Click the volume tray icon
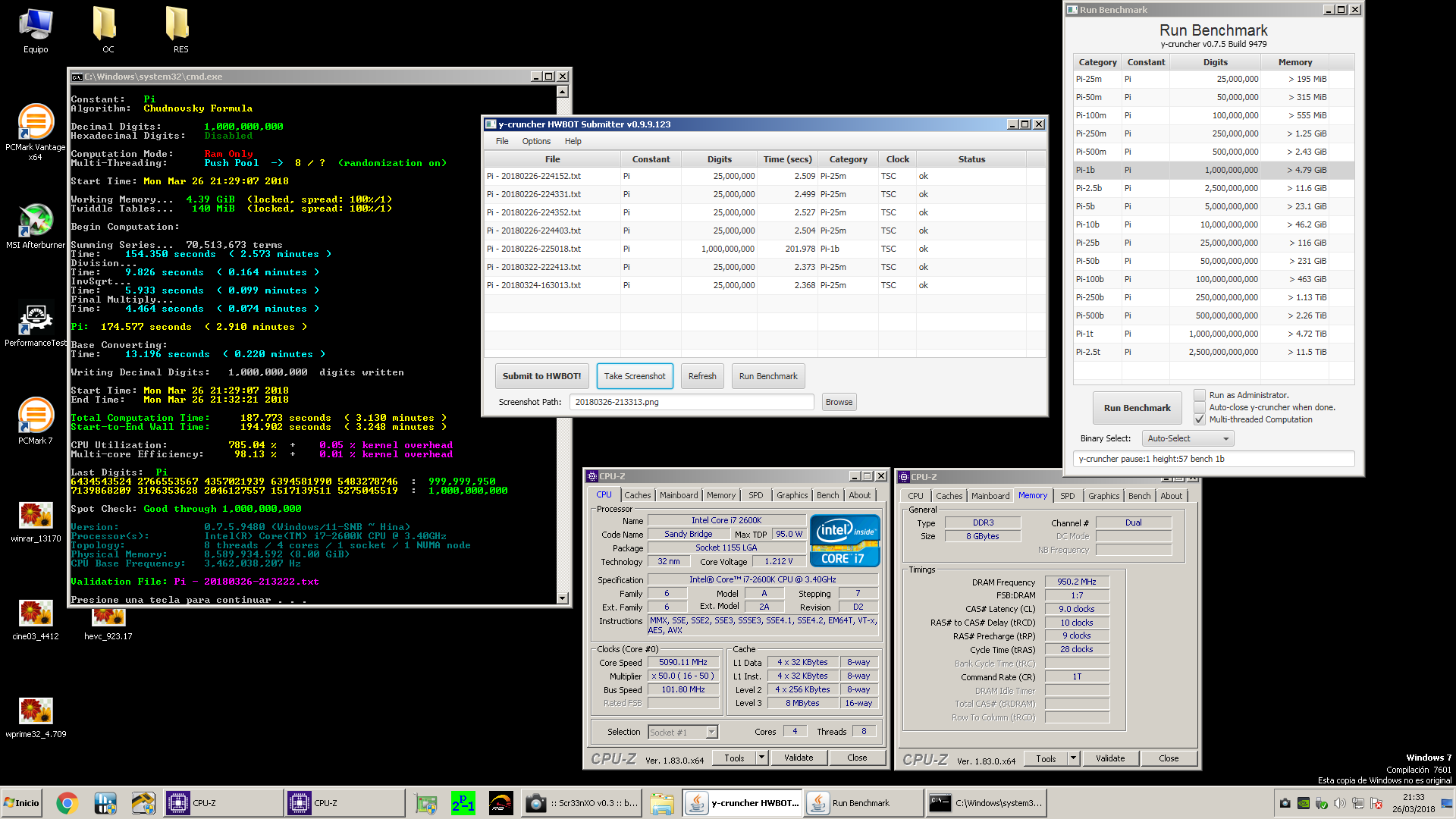The width and height of the screenshot is (1456, 819). click(1340, 803)
